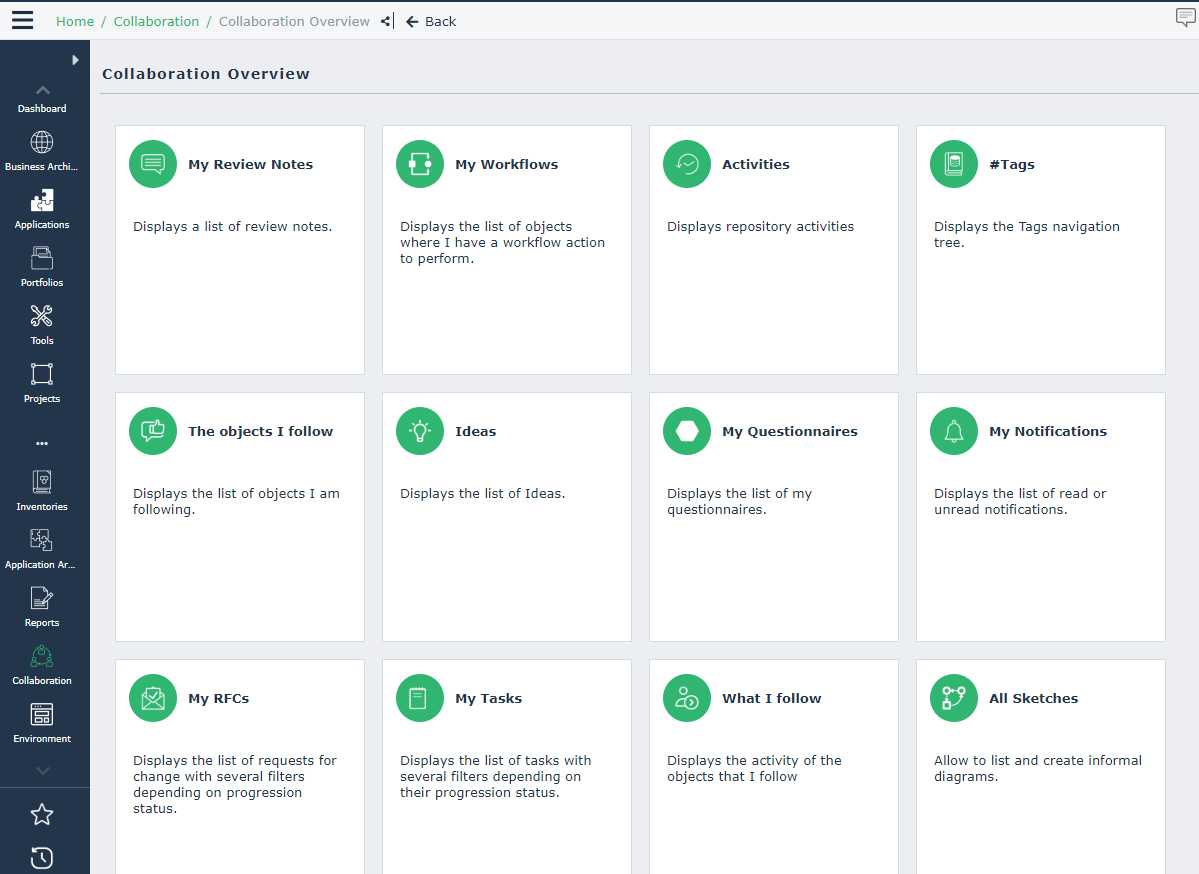Click the favorites star in sidebar

[x=42, y=814]
